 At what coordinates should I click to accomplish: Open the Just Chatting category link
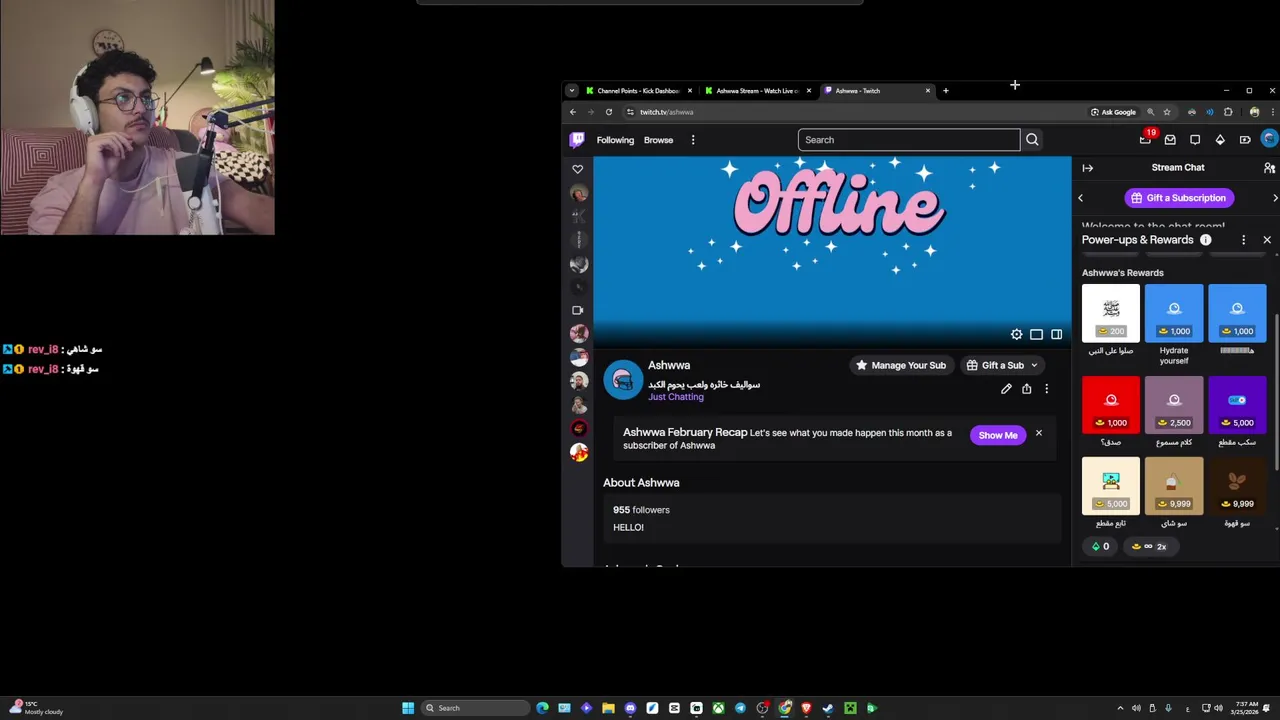point(675,397)
